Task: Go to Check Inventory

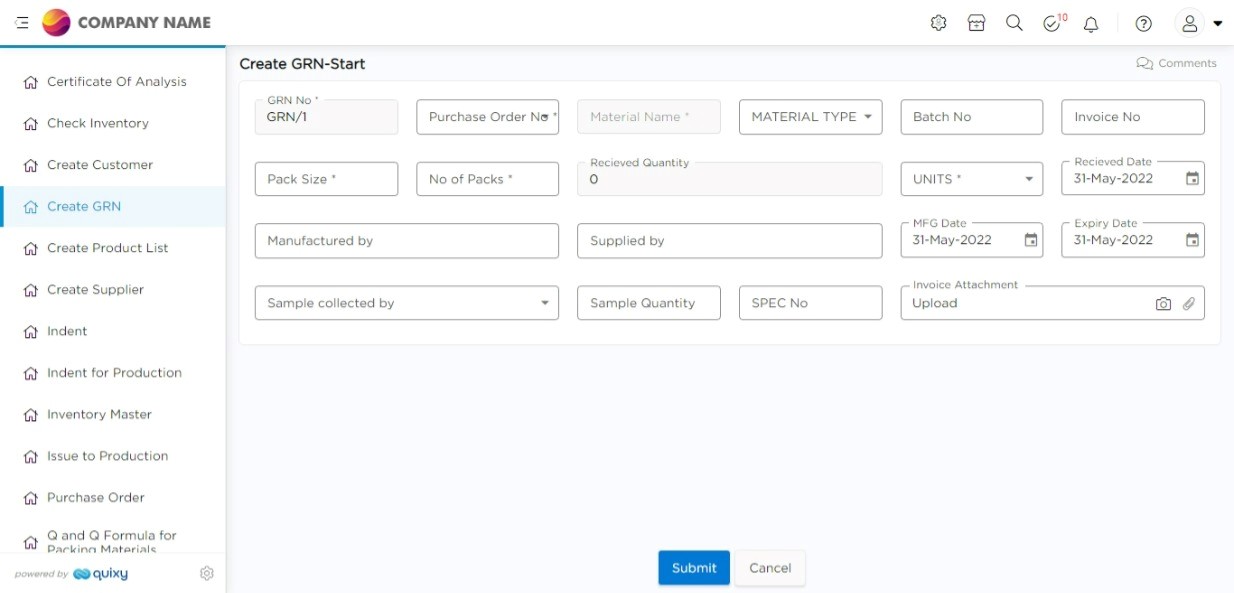Action: click(100, 123)
